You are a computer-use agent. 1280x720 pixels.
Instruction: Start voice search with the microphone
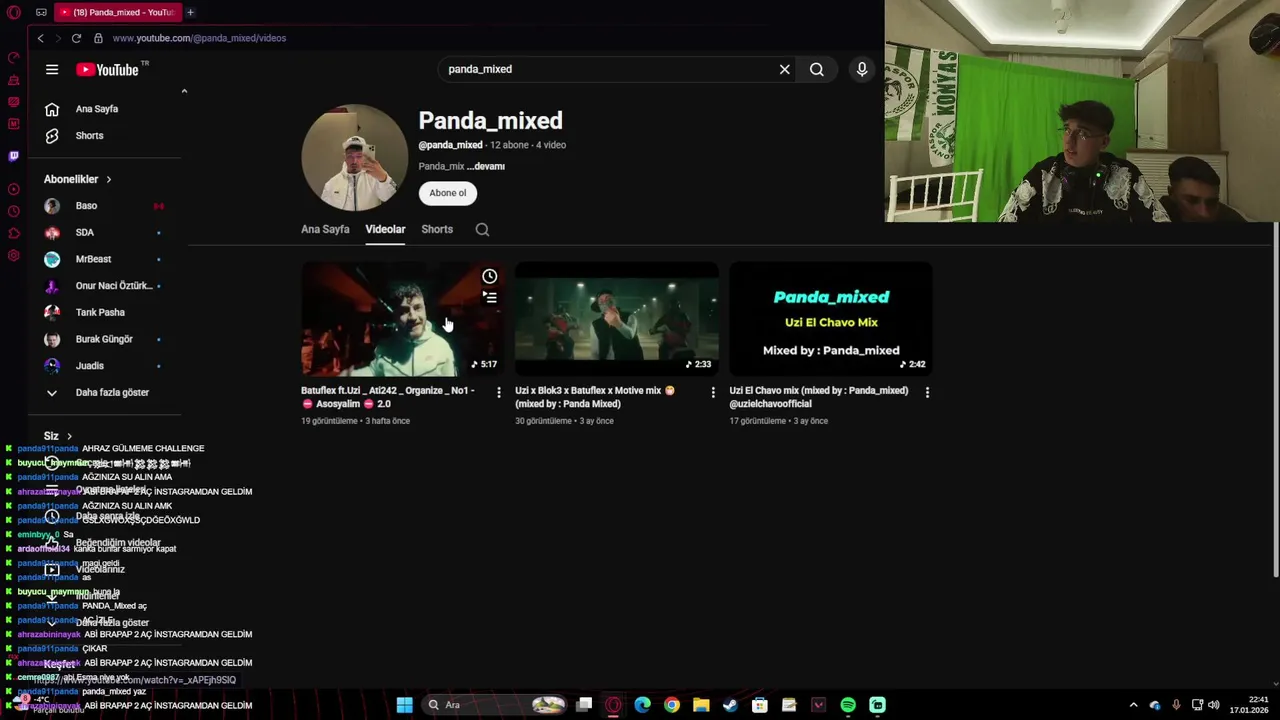[862, 70]
